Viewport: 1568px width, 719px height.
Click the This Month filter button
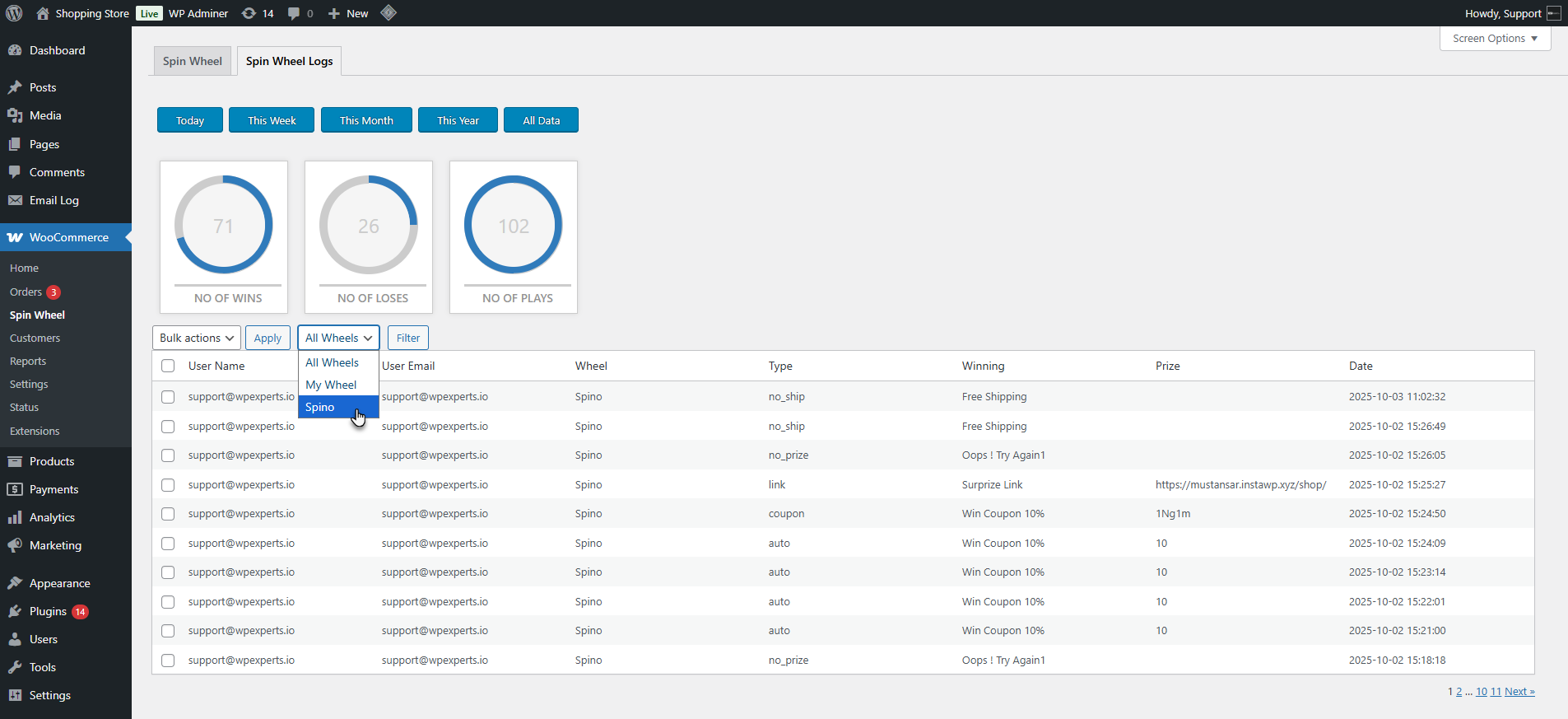pyautogui.click(x=366, y=120)
